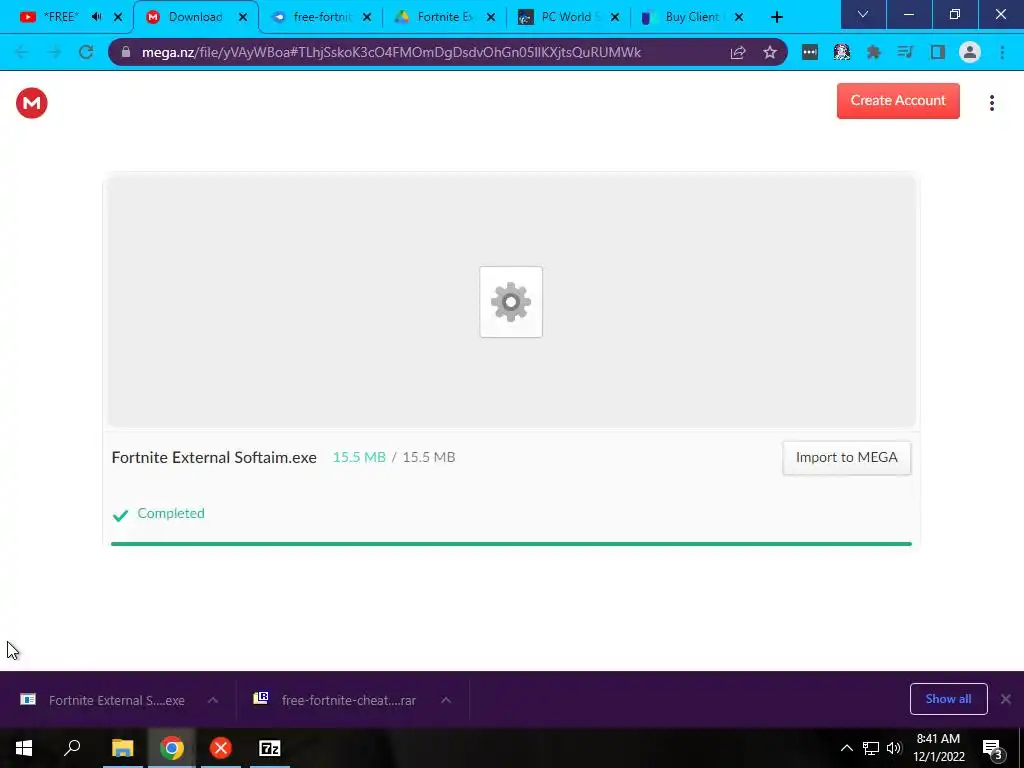
Task: Open the Chrome profile avatar
Action: tap(970, 52)
